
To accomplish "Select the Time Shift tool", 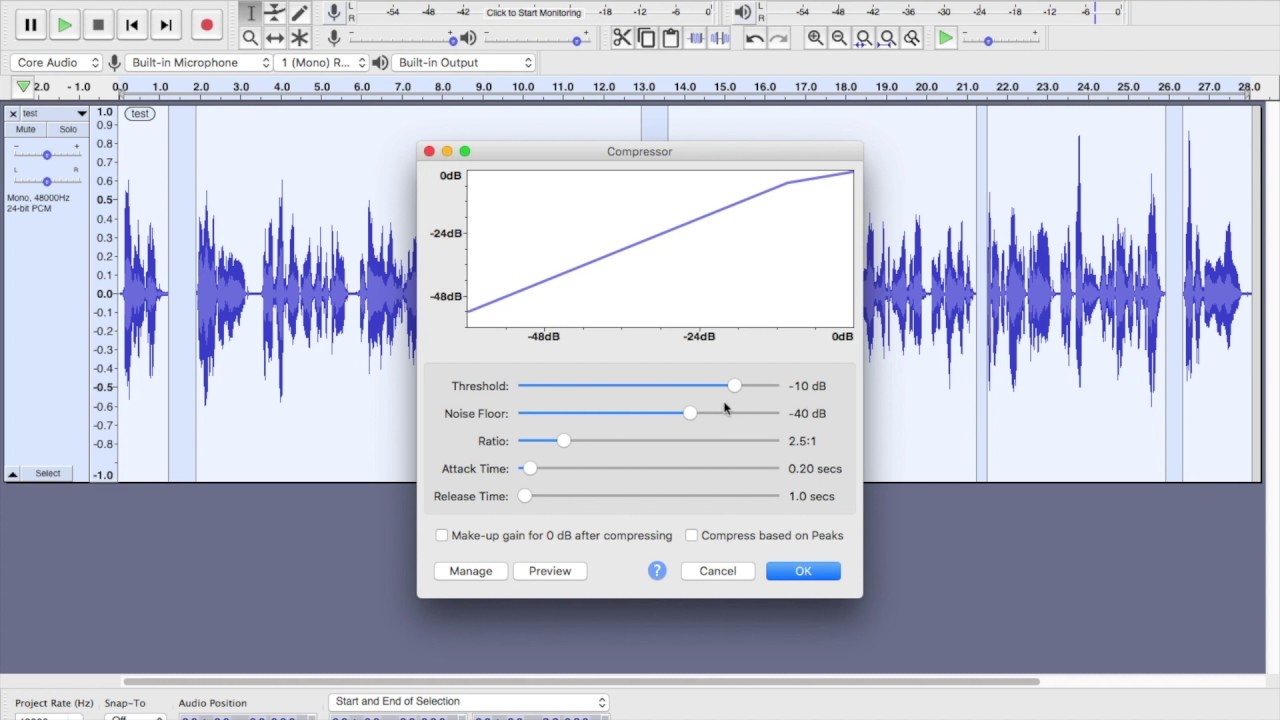I will tap(275, 38).
